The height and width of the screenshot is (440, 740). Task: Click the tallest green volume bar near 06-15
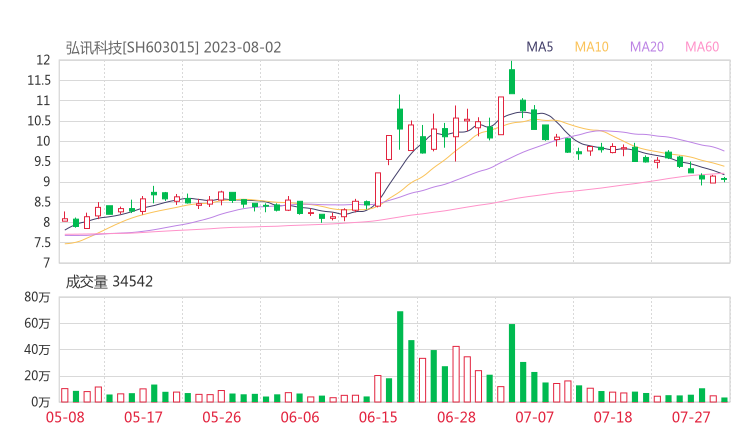400,357
